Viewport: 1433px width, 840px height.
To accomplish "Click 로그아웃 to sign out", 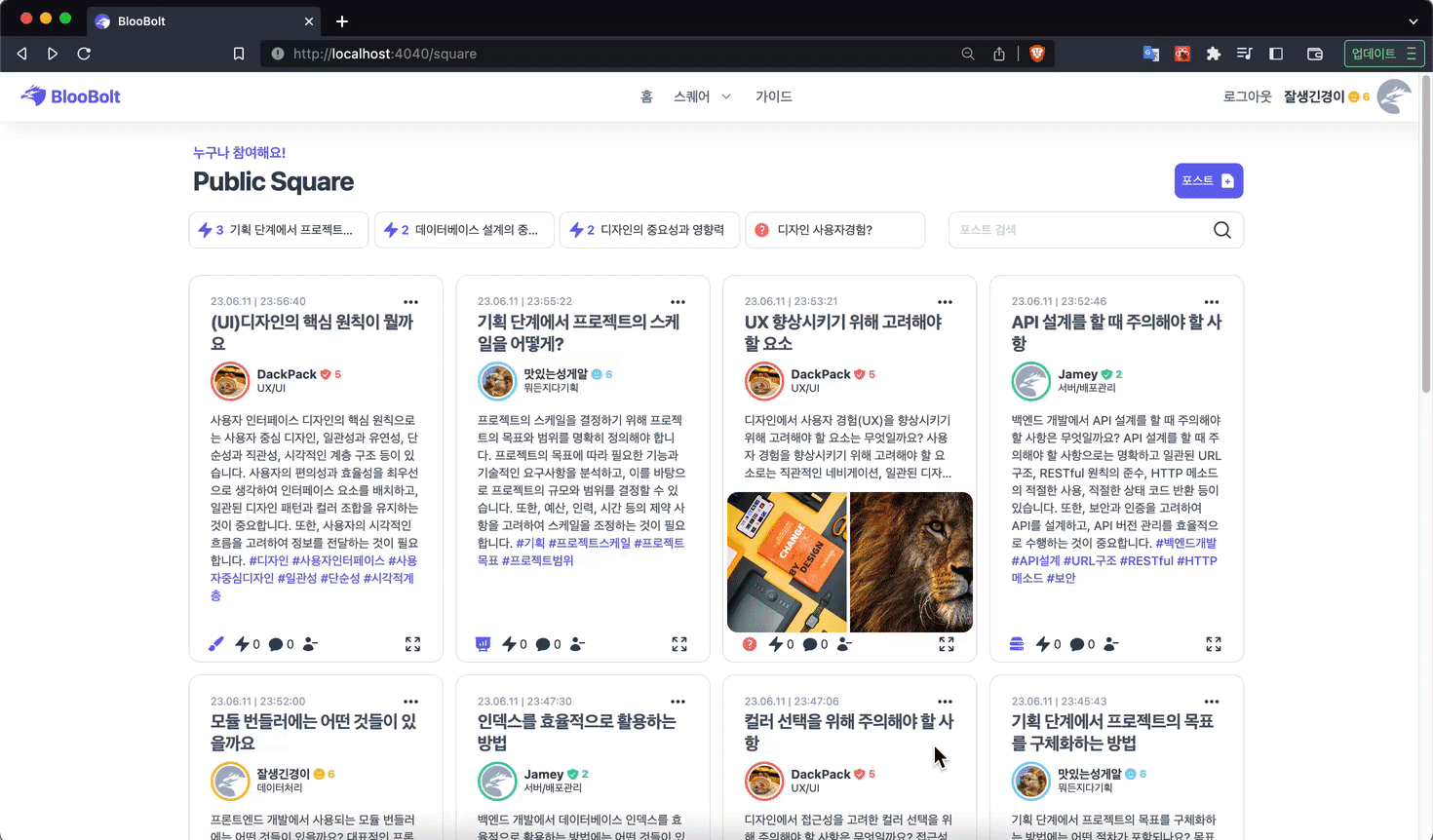I will [1248, 96].
